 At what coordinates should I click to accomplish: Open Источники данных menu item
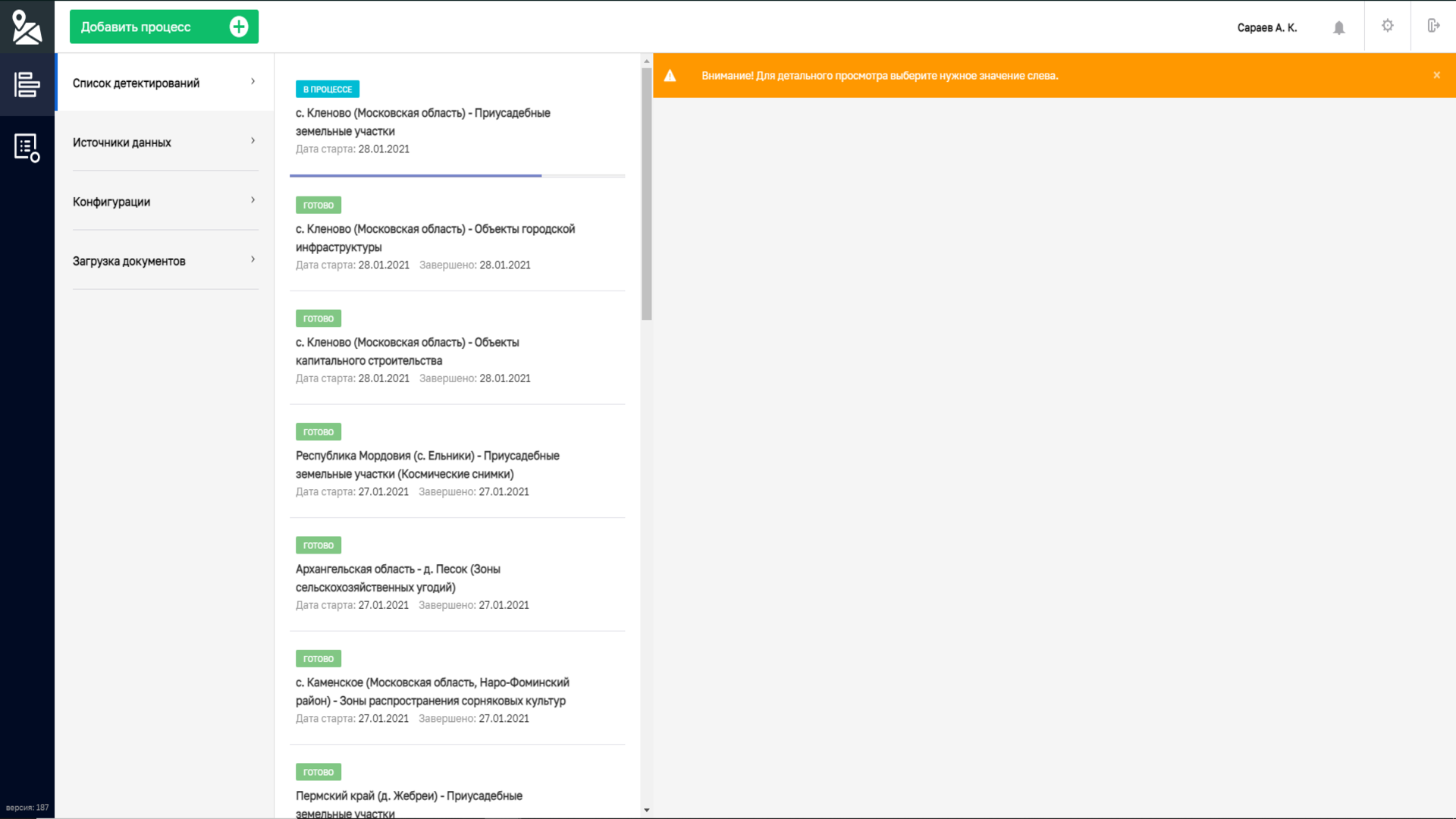[165, 142]
